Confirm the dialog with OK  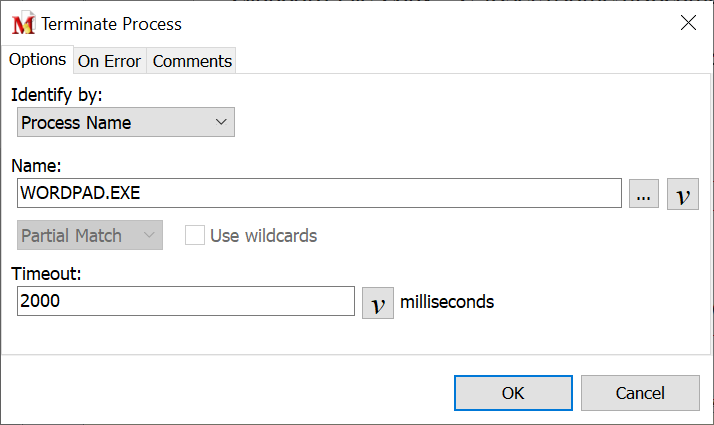[513, 393]
